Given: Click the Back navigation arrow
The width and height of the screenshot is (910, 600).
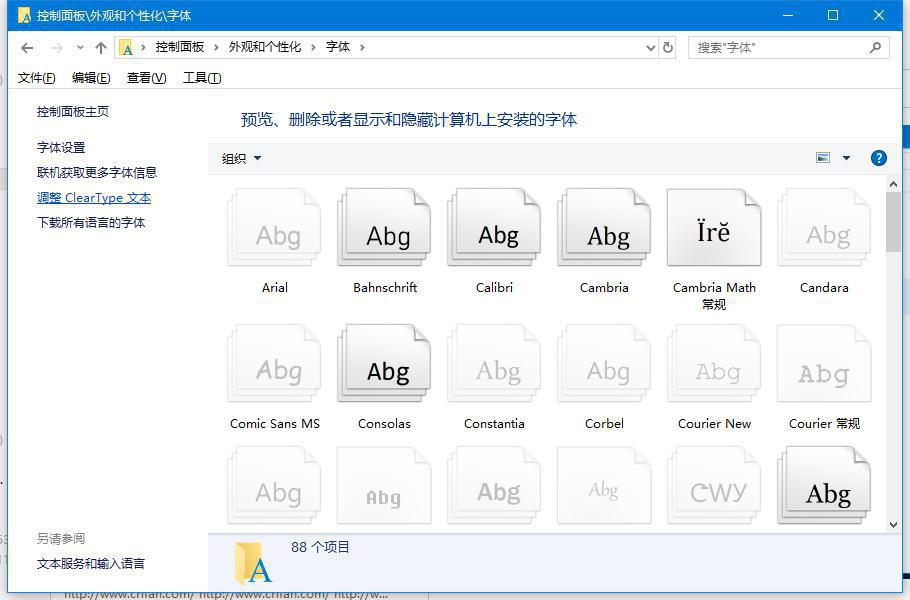Looking at the screenshot, I should point(27,48).
